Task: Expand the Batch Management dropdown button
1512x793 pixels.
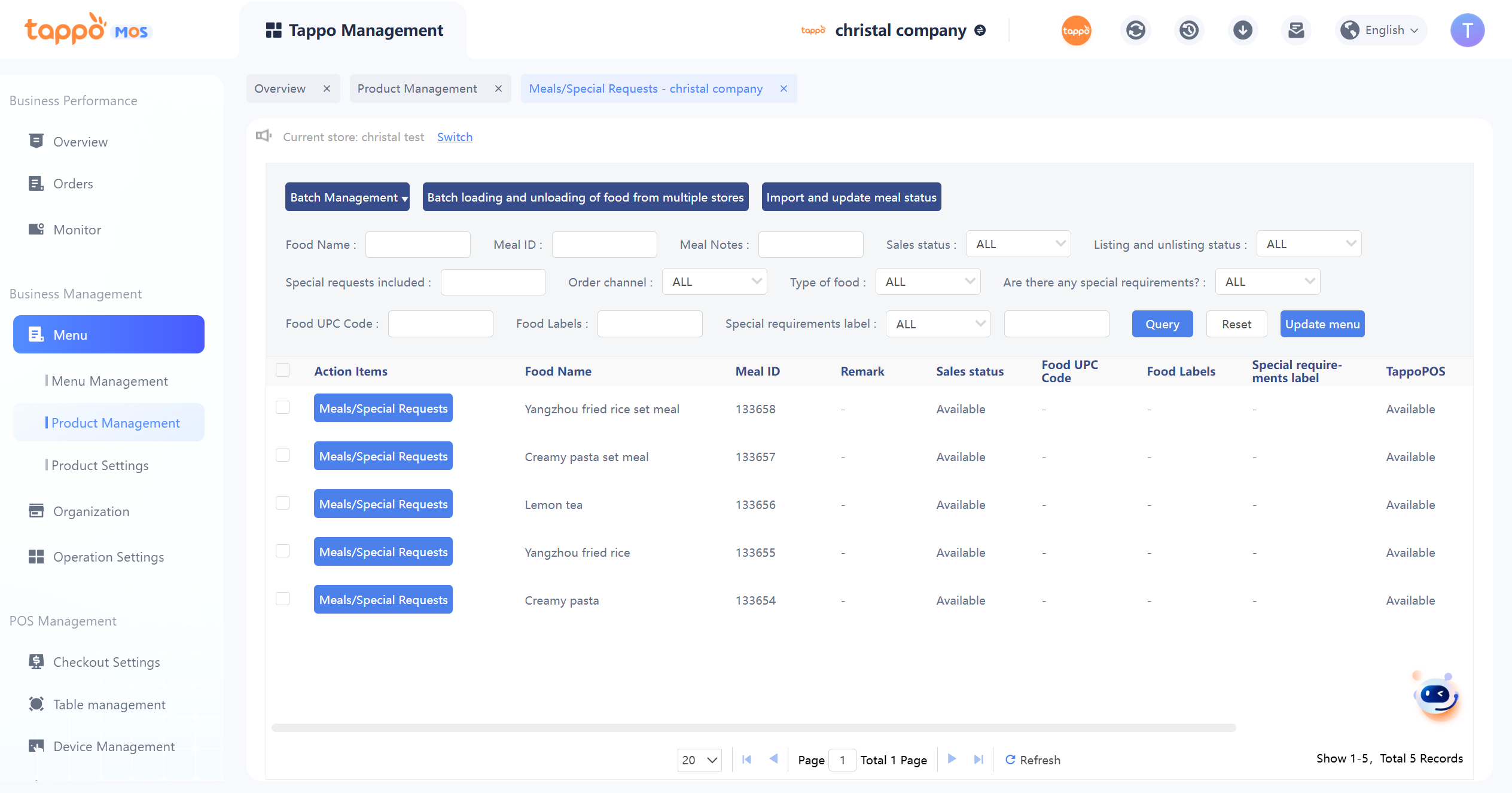Action: pos(347,197)
